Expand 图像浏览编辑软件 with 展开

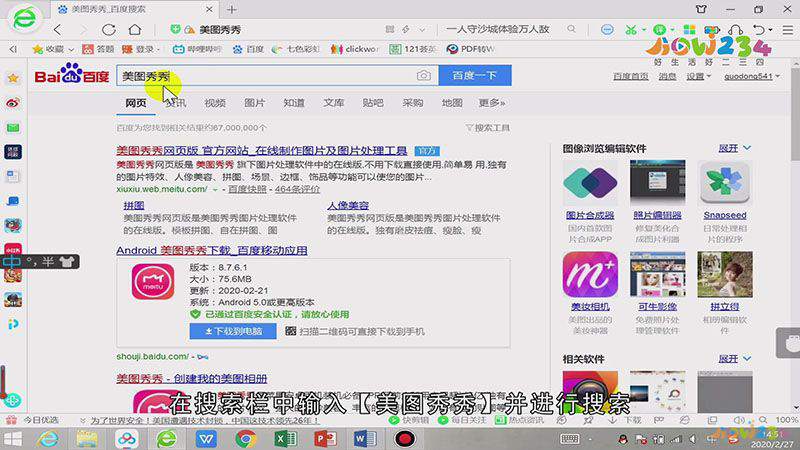734,148
